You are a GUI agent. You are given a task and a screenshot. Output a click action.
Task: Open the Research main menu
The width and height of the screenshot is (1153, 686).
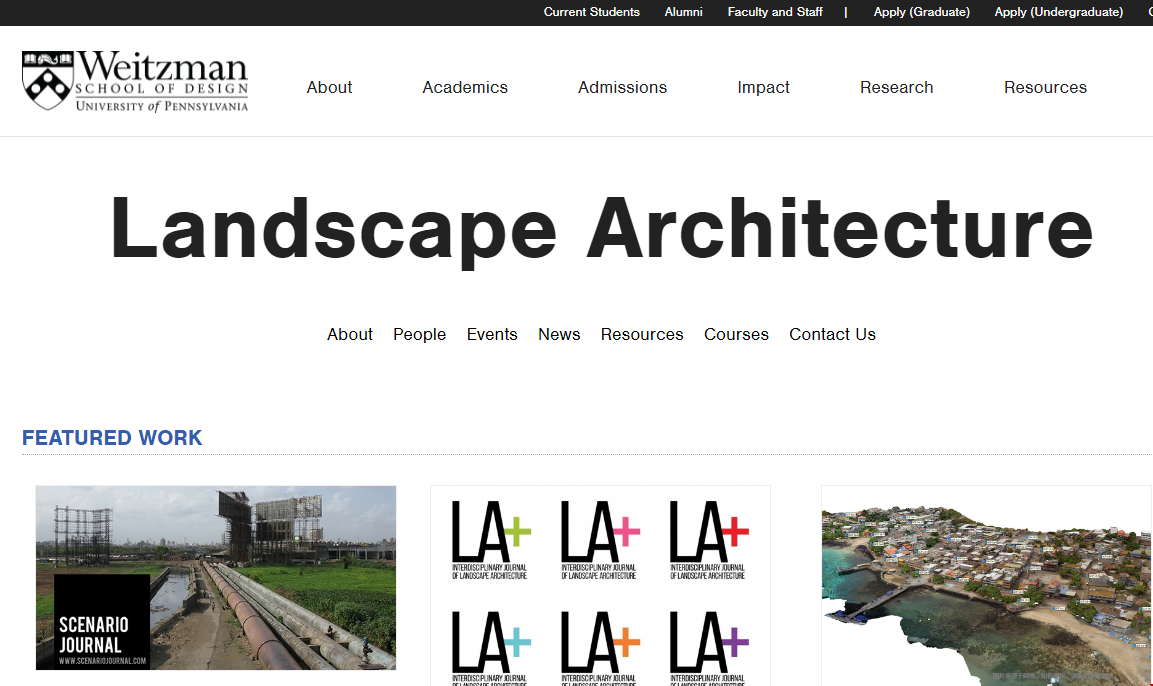tap(896, 87)
